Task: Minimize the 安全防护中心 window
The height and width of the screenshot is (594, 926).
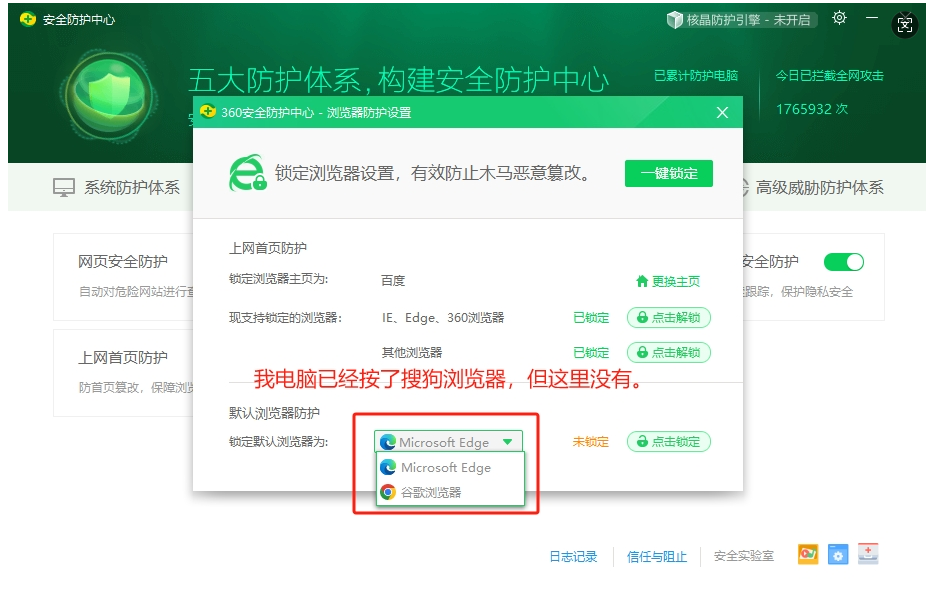Action: 872,18
